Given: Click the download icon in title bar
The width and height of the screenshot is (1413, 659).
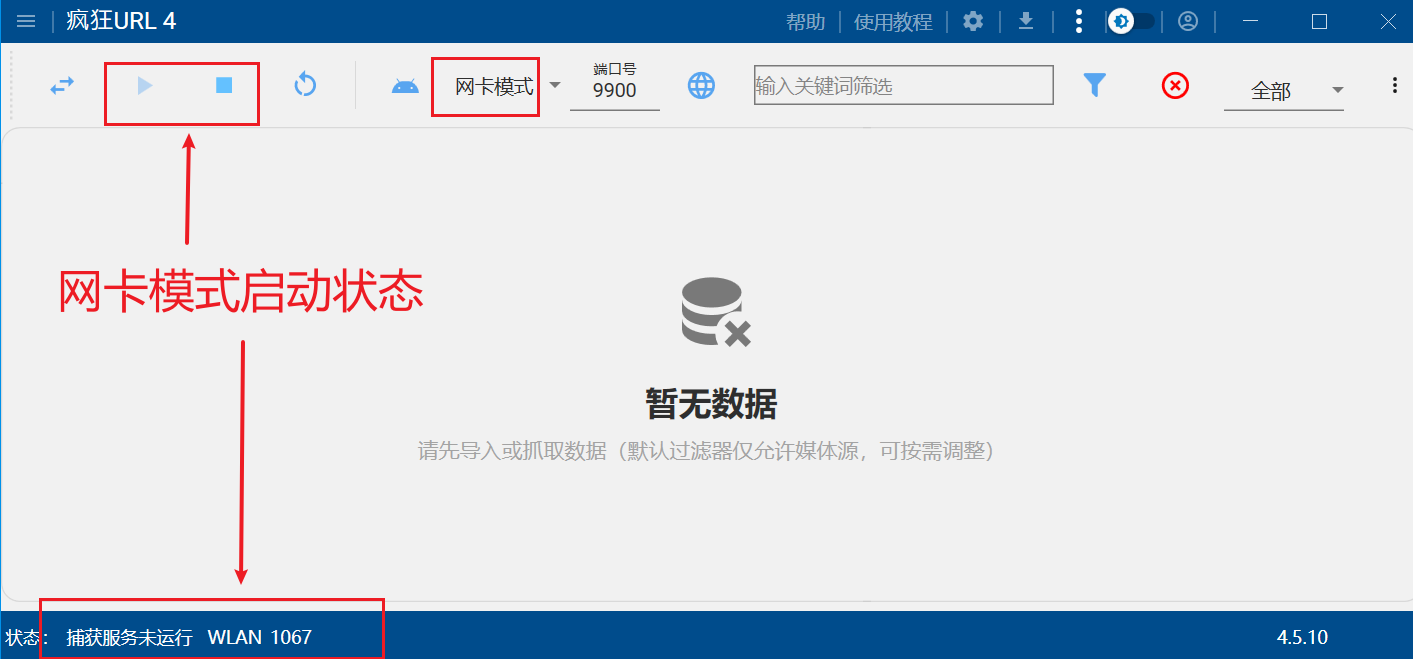Looking at the screenshot, I should (1025, 21).
